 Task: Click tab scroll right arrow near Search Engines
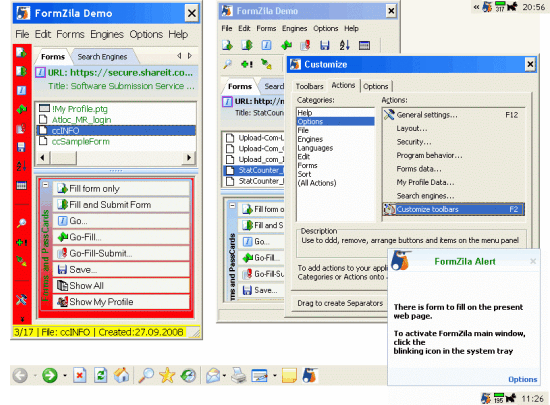tap(190, 56)
